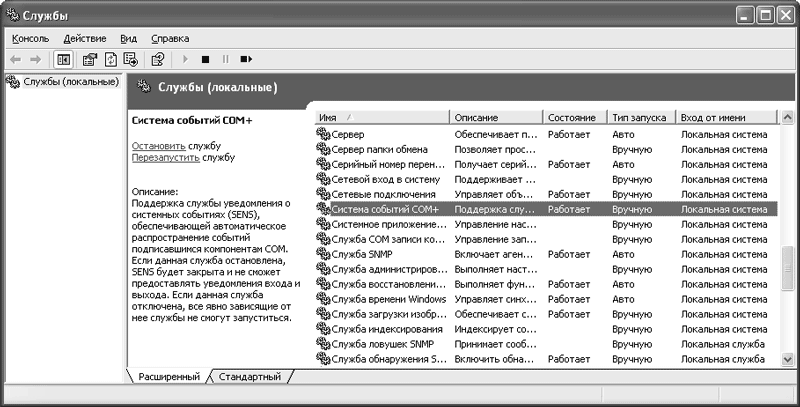Viewport: 800px width, 407px height.
Task: Select the Сетевой вход в систему row
Action: 546,180
